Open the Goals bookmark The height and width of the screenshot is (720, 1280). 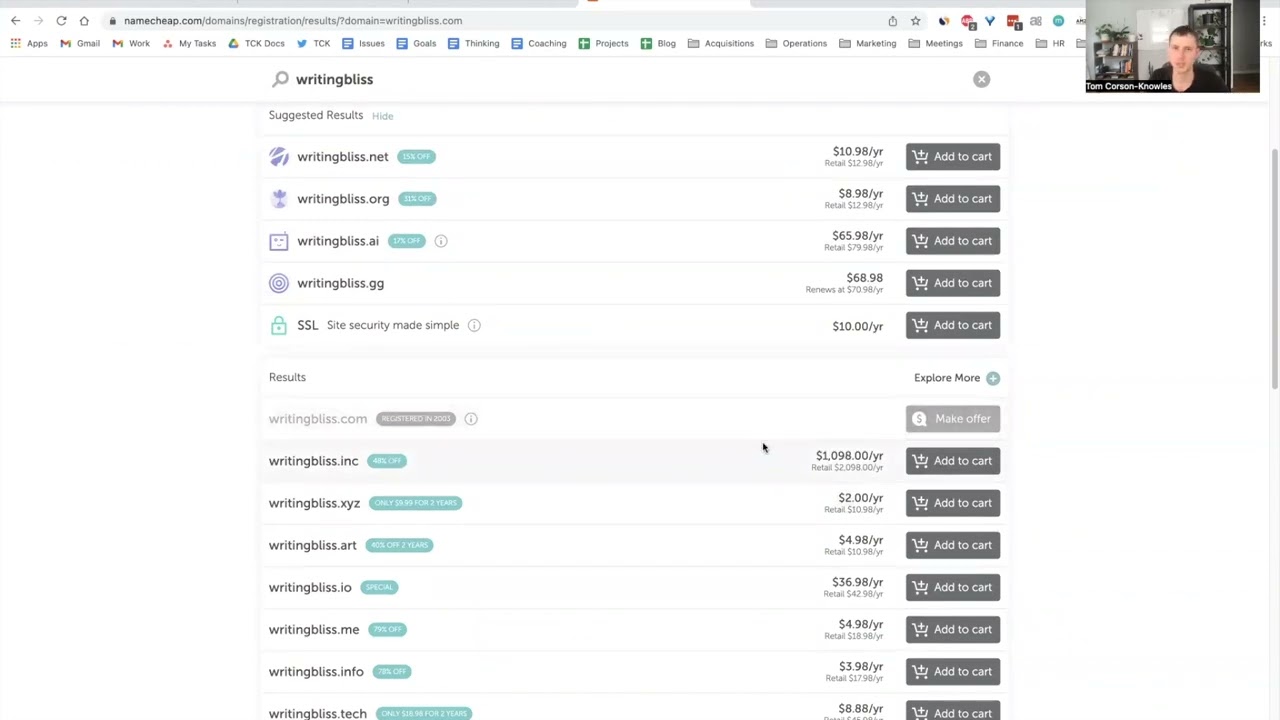tap(416, 43)
